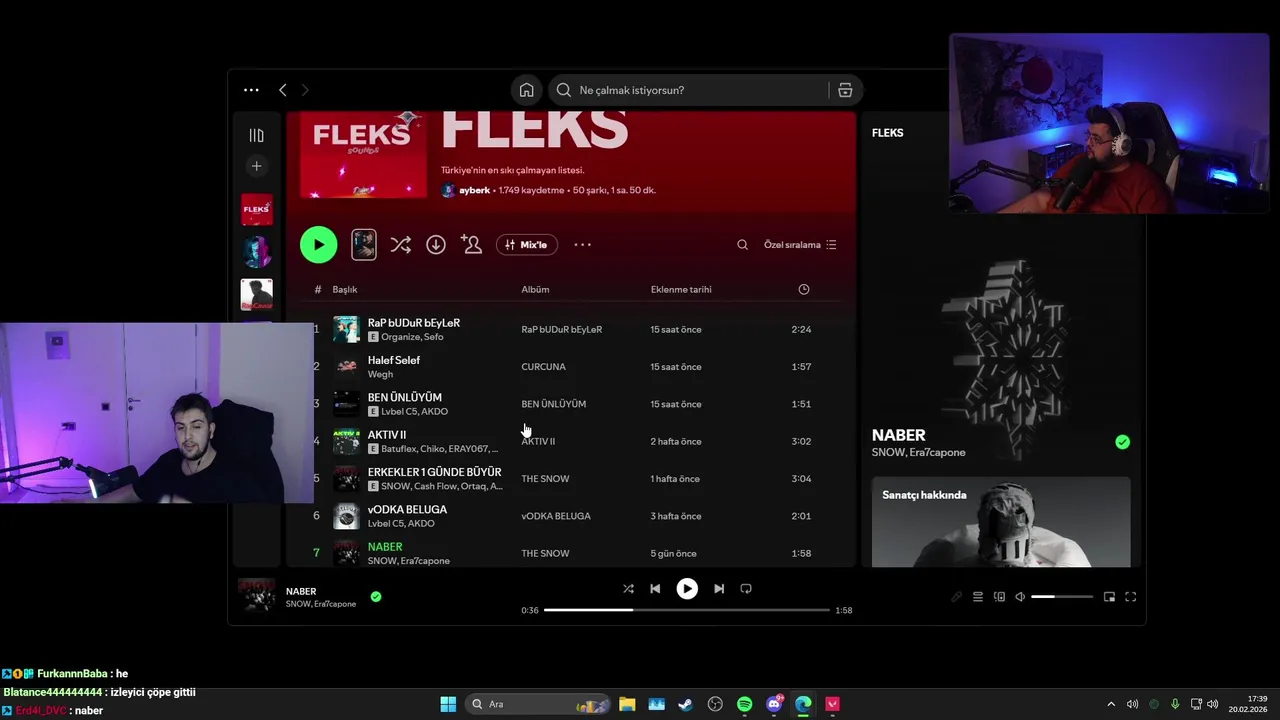This screenshot has width=1280, height=720.
Task: Open Özel sıralama sort dropdown
Action: (800, 245)
